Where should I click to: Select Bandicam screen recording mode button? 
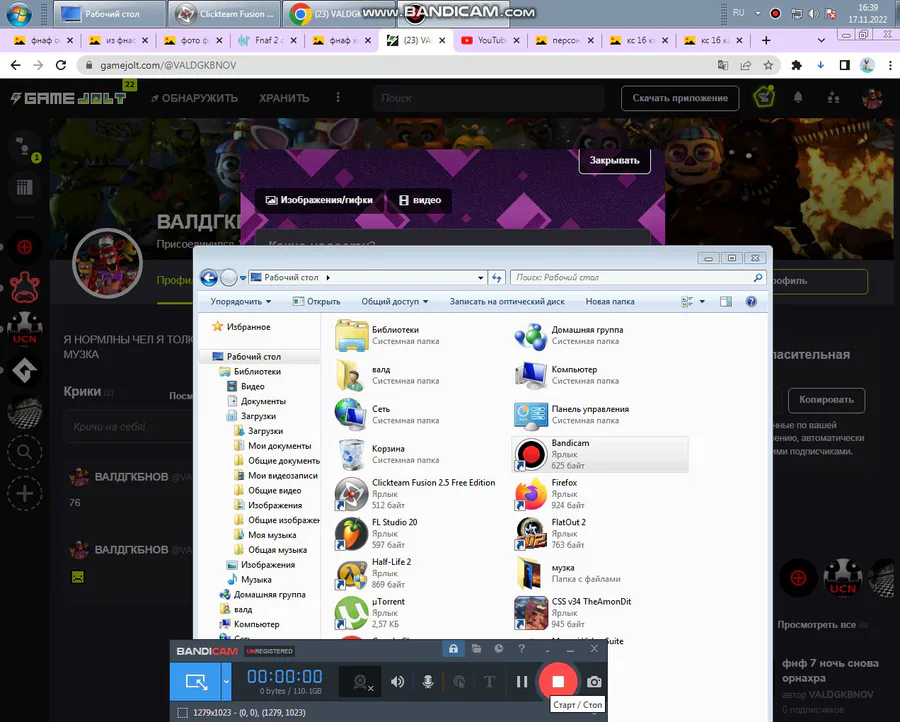196,682
